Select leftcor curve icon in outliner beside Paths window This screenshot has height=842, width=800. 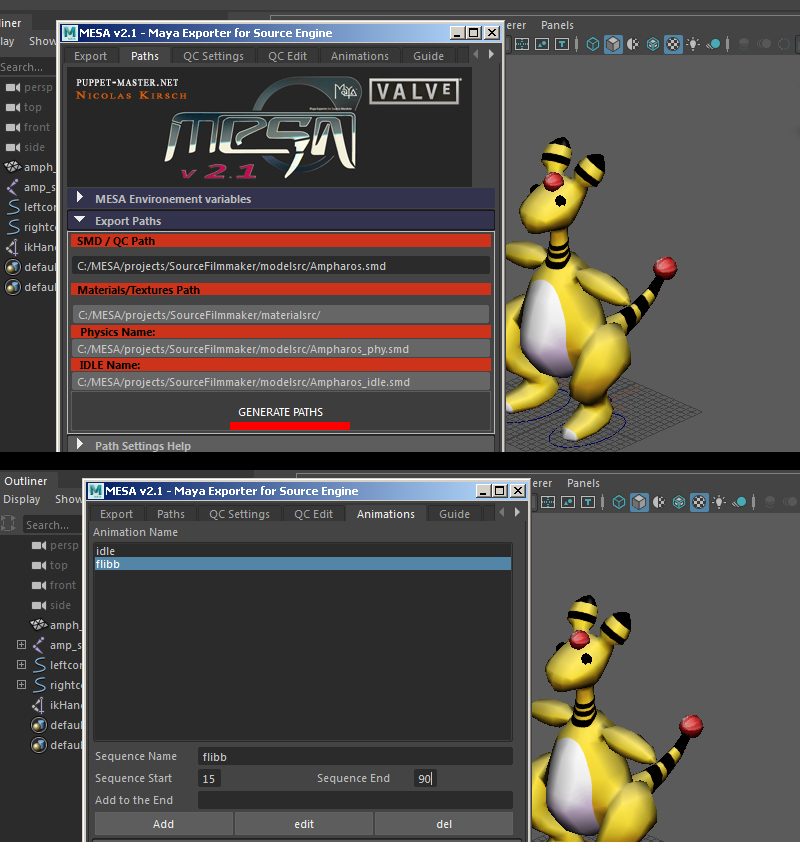coord(13,207)
